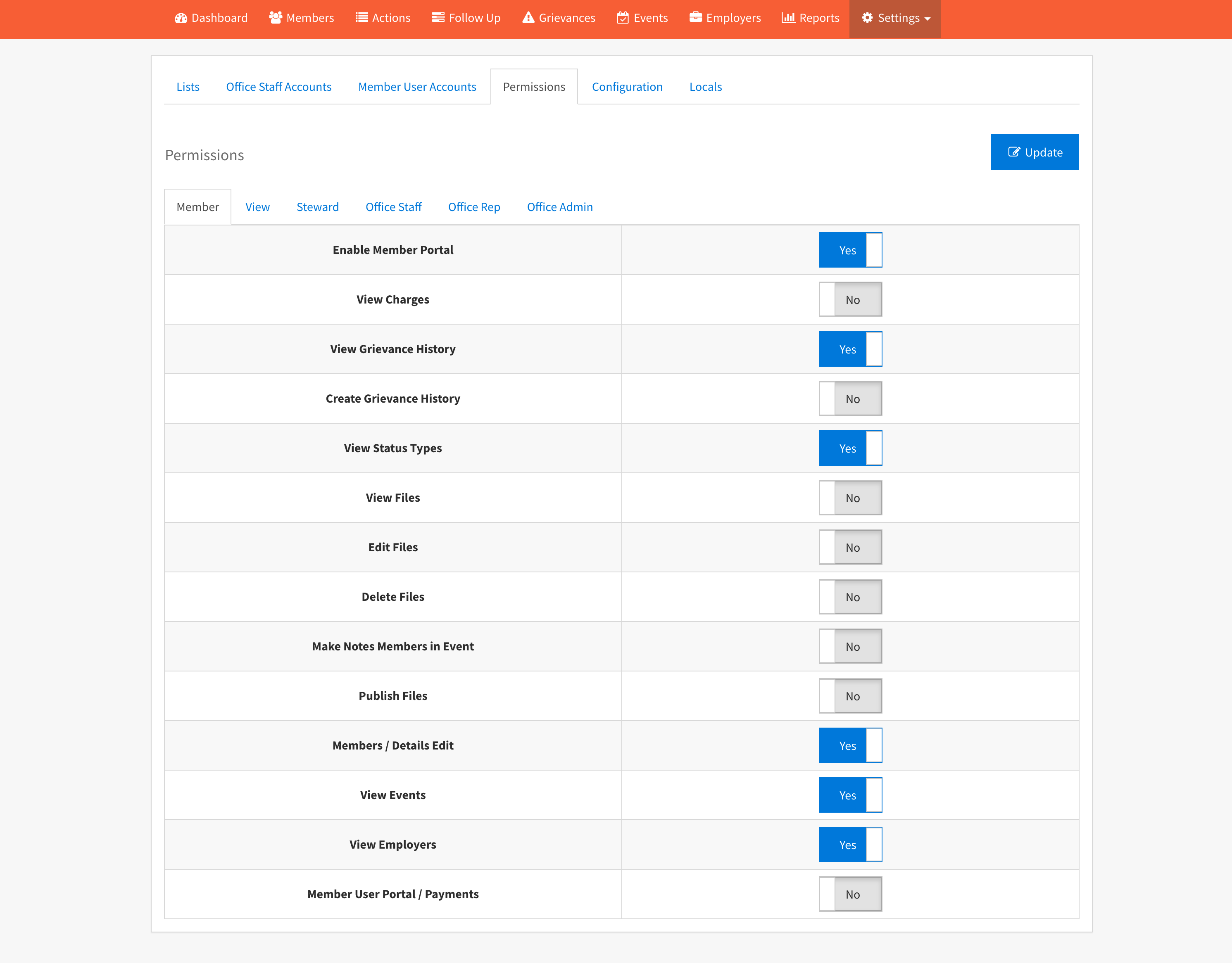The image size is (1232, 963).
Task: Toggle the View Status Types switch
Action: point(850,448)
